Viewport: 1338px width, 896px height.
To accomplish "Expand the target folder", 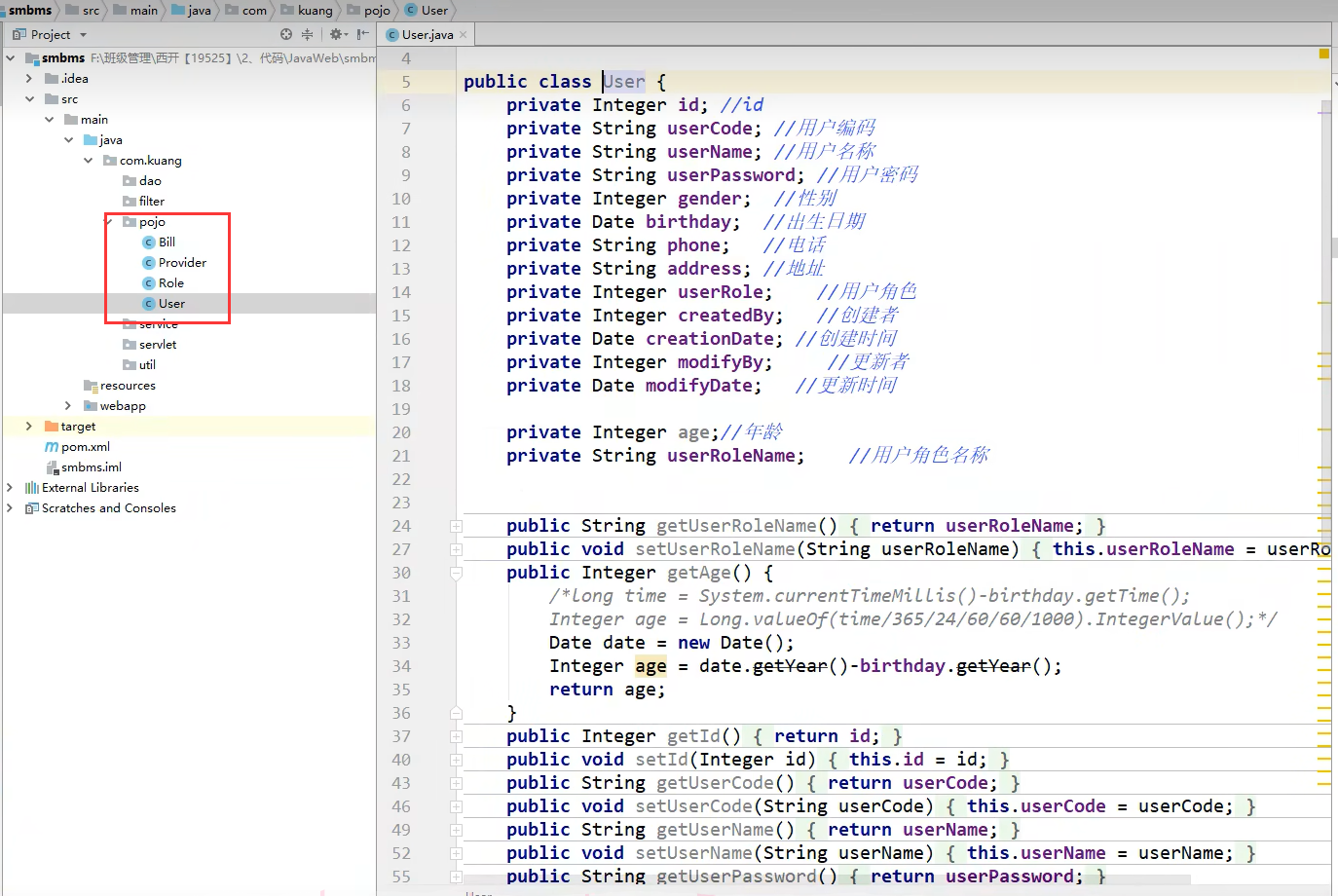I will click(29, 426).
